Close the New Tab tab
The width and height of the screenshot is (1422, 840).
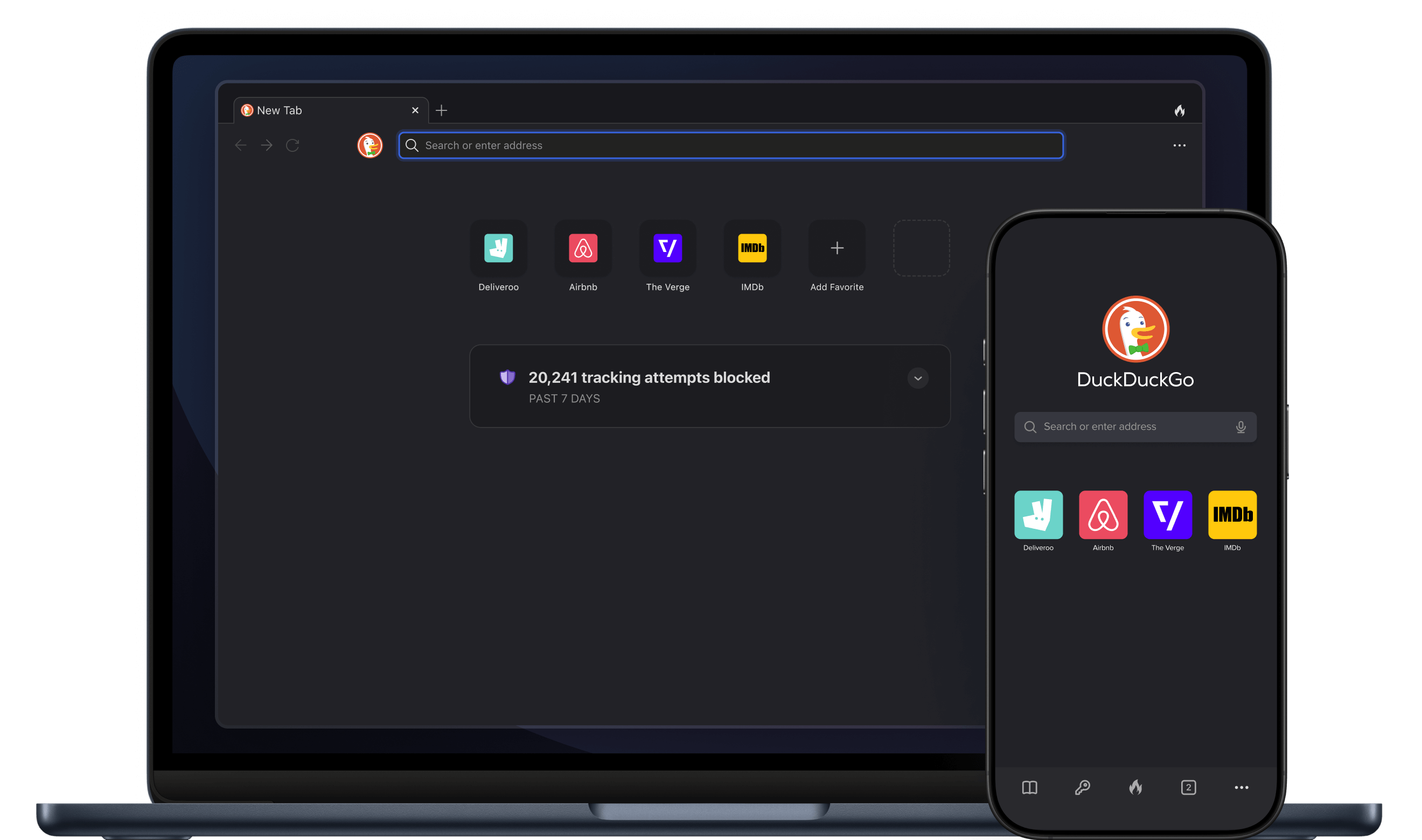[x=415, y=110]
